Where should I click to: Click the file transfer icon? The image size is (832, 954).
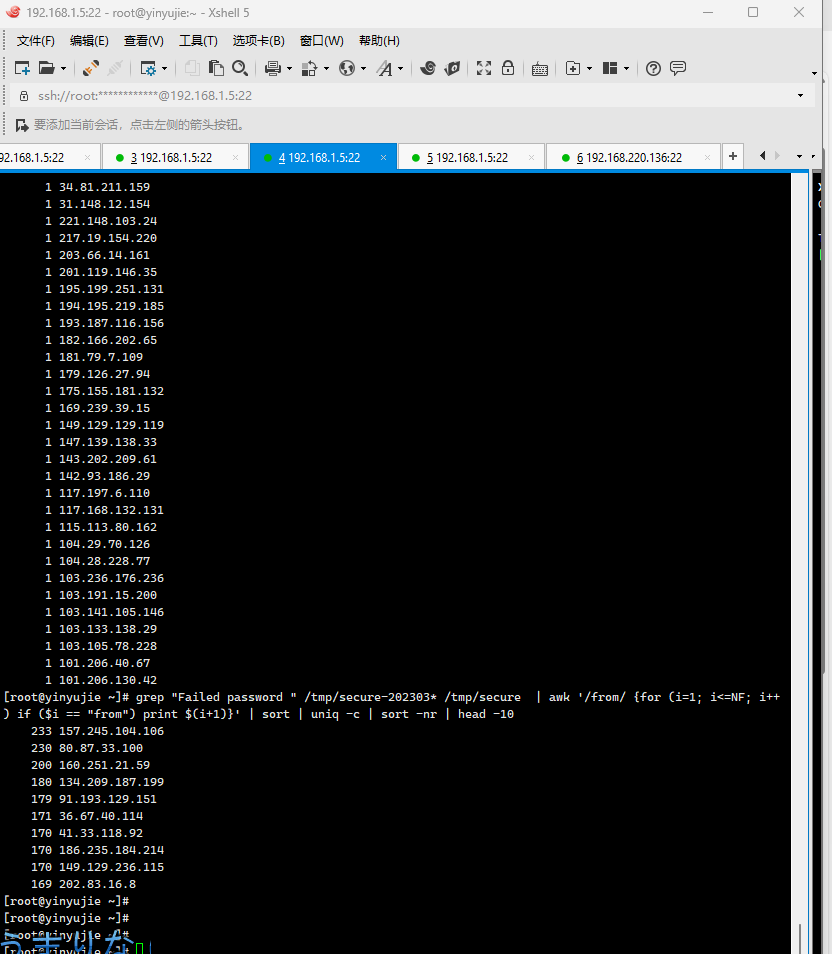310,68
